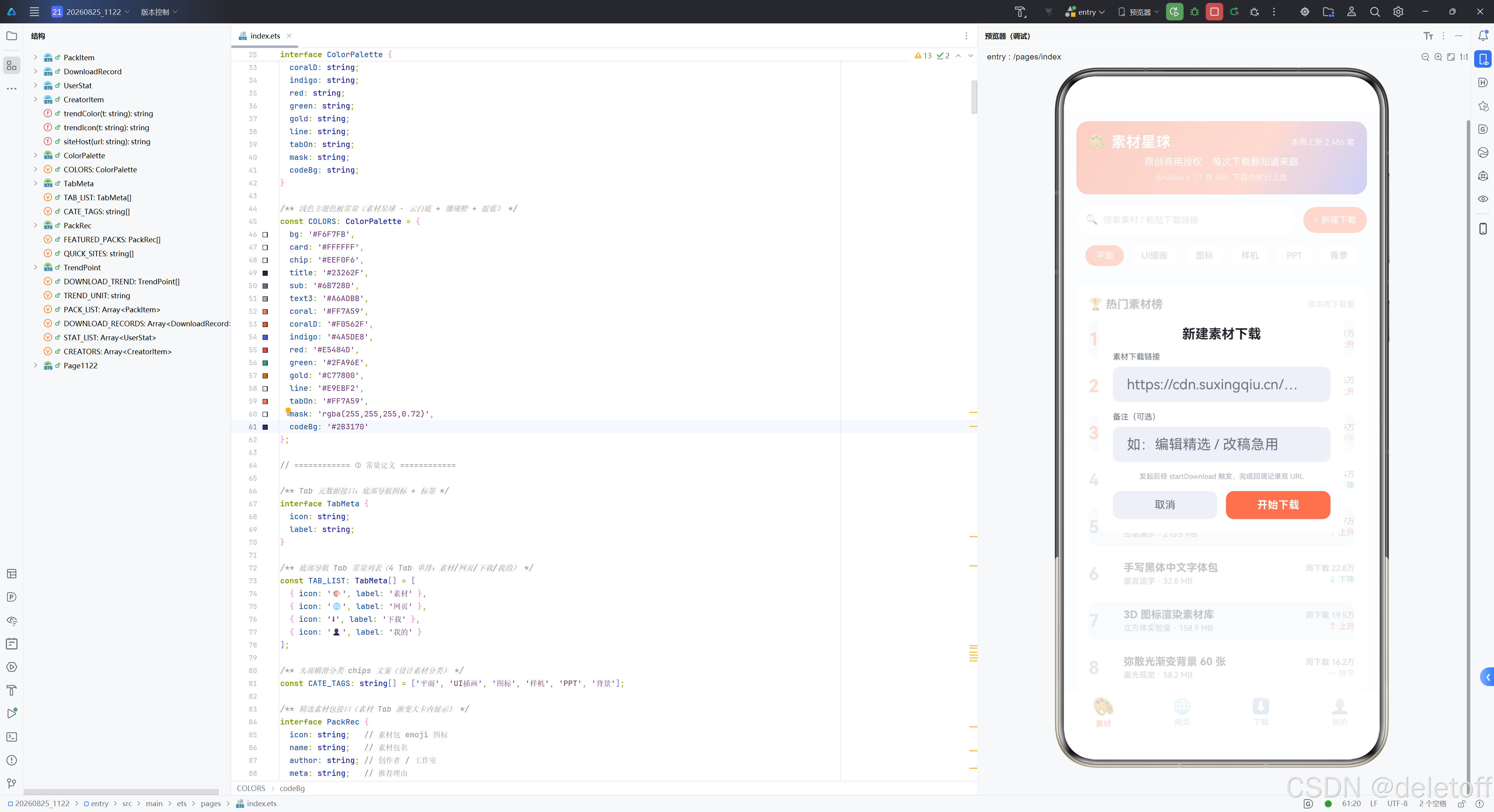Viewport: 1494px width, 812px height.
Task: Select the 图标 category chip in preview
Action: (1204, 255)
